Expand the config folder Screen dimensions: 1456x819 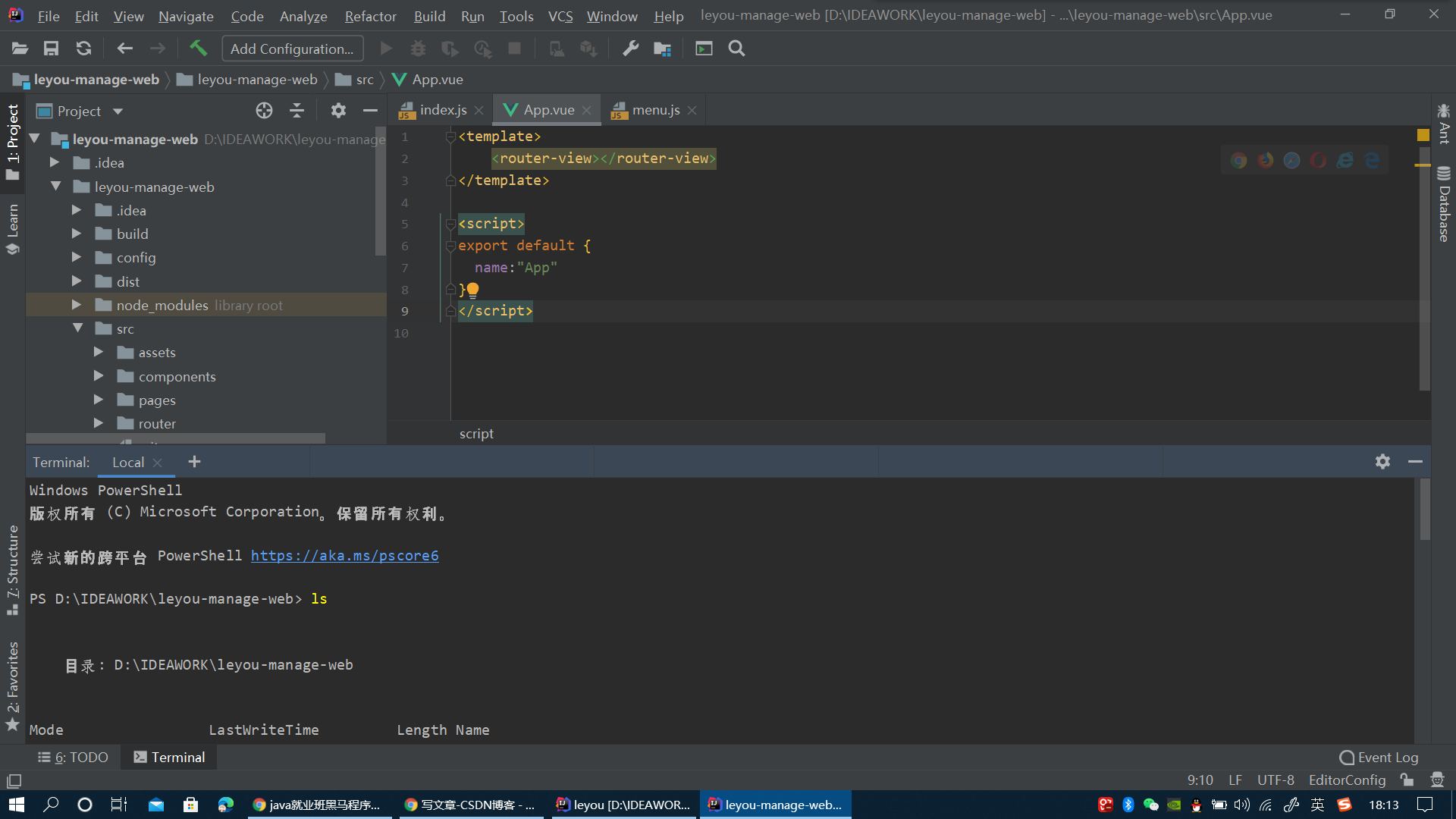[77, 257]
